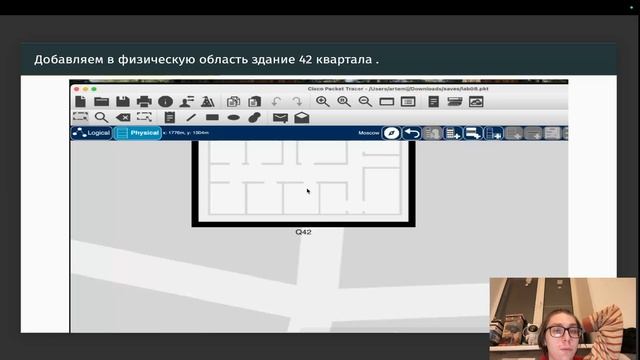Viewport: 640px width, 360px height.
Task: Click the cluster association icon in the top toolbar
Action: (455, 101)
